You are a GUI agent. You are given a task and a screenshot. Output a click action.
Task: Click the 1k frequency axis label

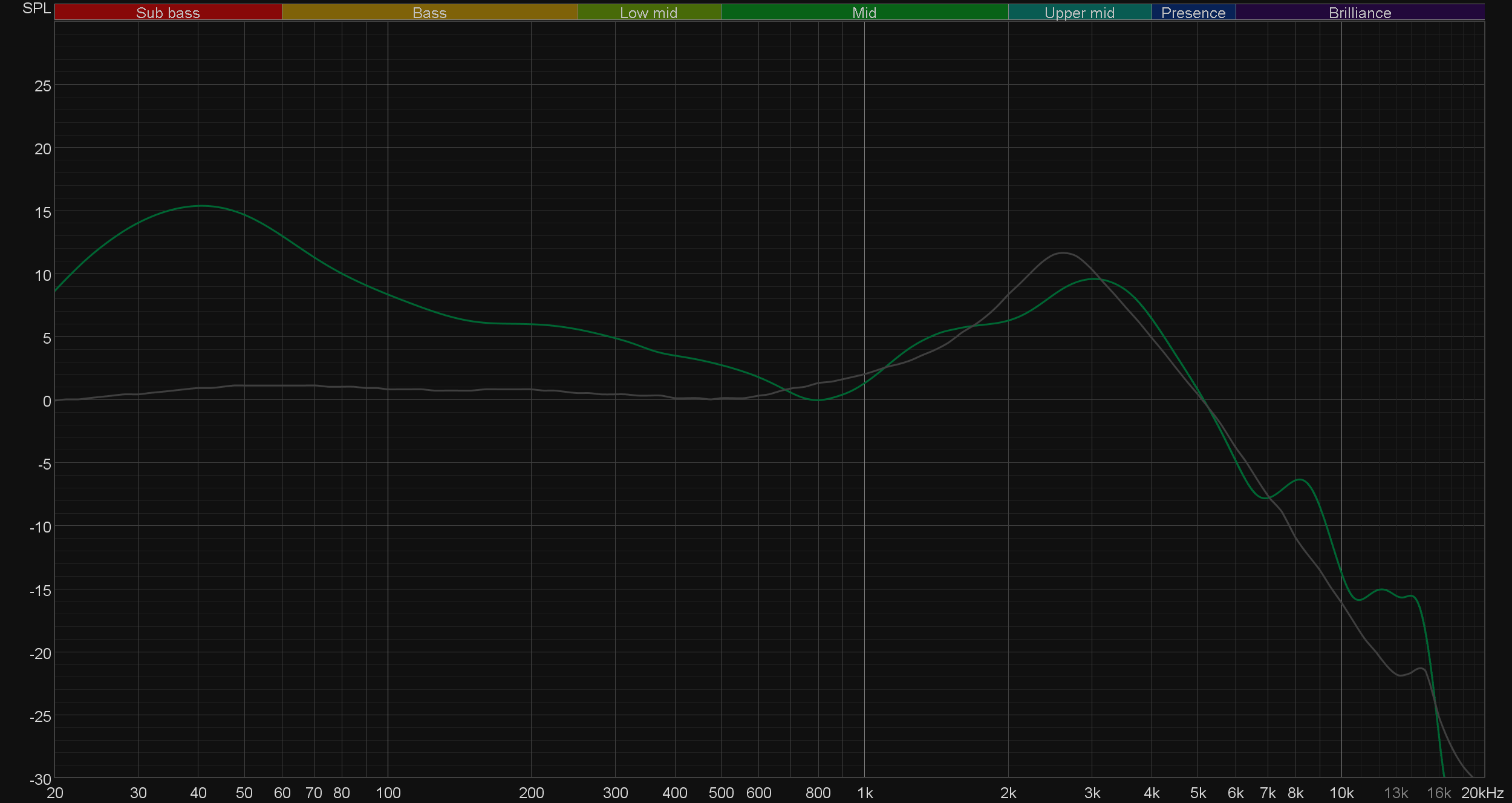pos(865,793)
